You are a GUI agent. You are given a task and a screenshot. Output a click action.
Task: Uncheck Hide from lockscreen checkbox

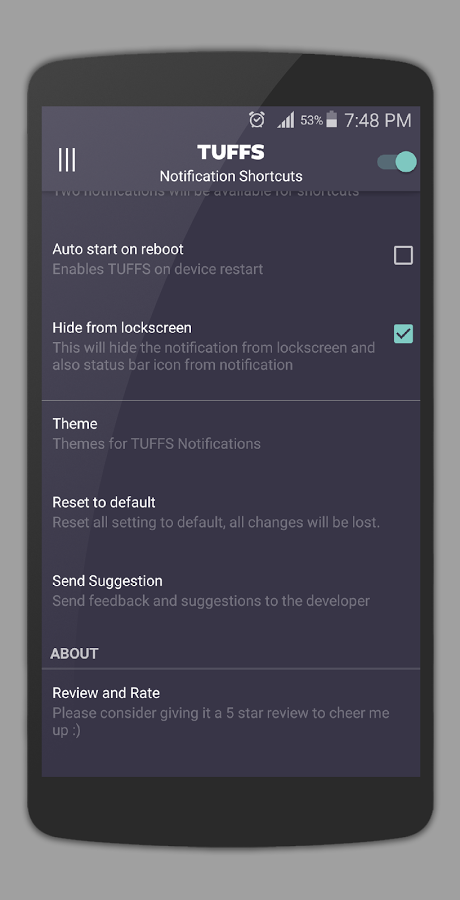point(403,334)
